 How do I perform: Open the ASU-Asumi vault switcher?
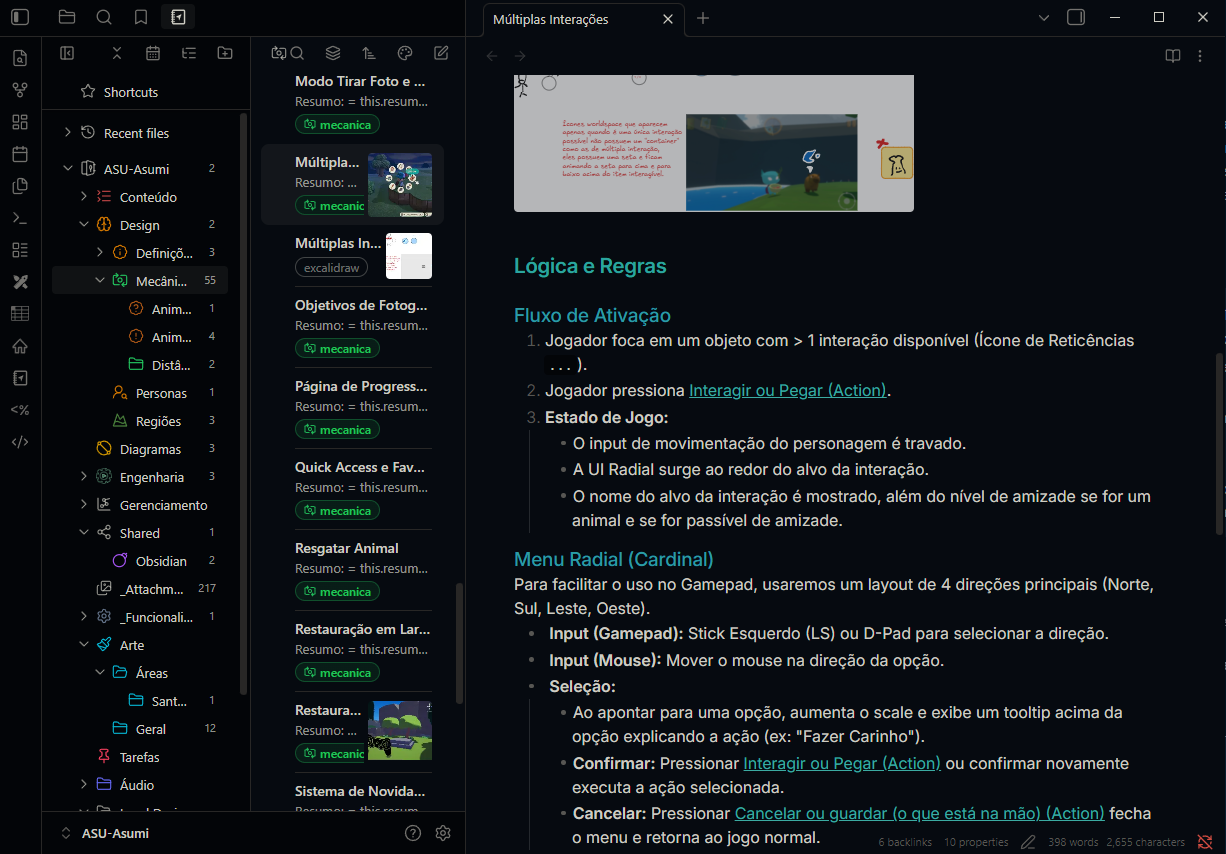(x=105, y=833)
